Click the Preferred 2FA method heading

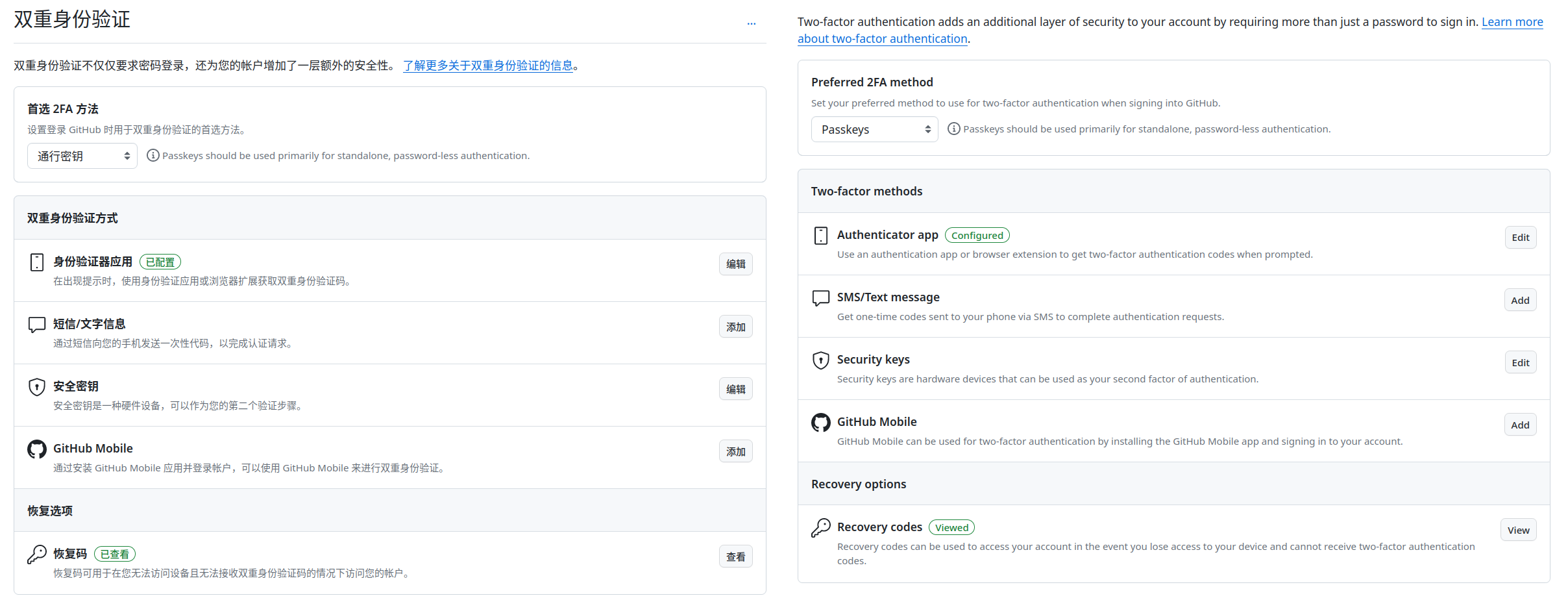point(872,82)
